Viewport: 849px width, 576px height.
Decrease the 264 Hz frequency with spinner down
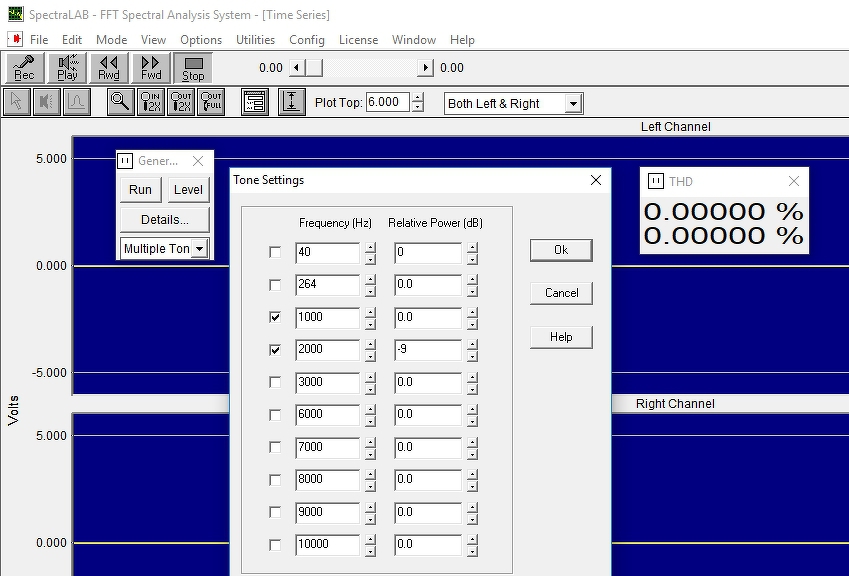coord(370,292)
